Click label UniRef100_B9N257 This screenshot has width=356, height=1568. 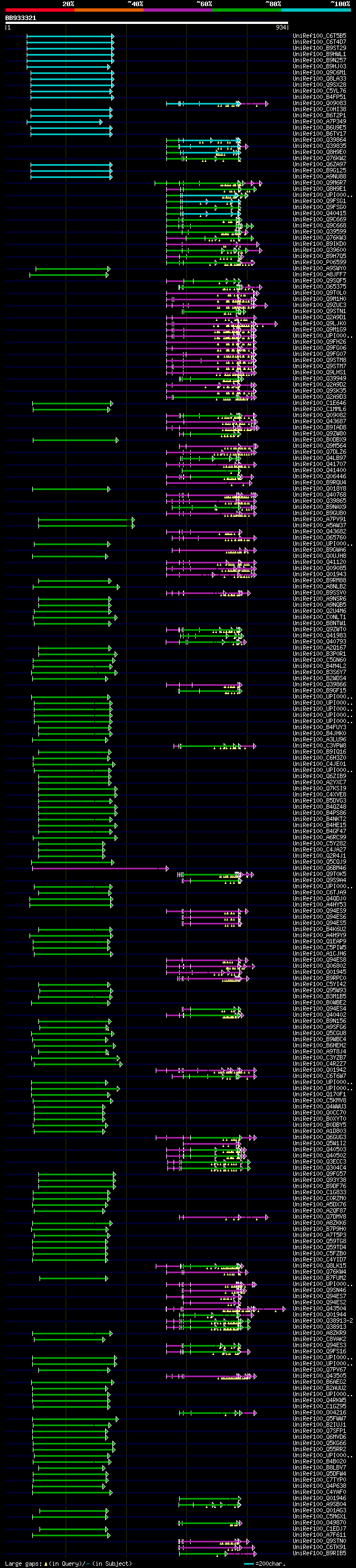[319, 60]
